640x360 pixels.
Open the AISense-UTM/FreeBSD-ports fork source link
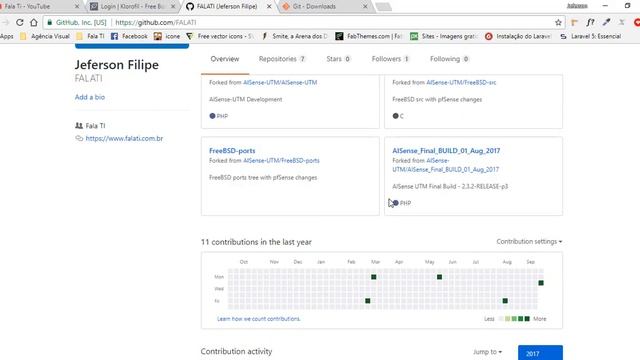281,161
